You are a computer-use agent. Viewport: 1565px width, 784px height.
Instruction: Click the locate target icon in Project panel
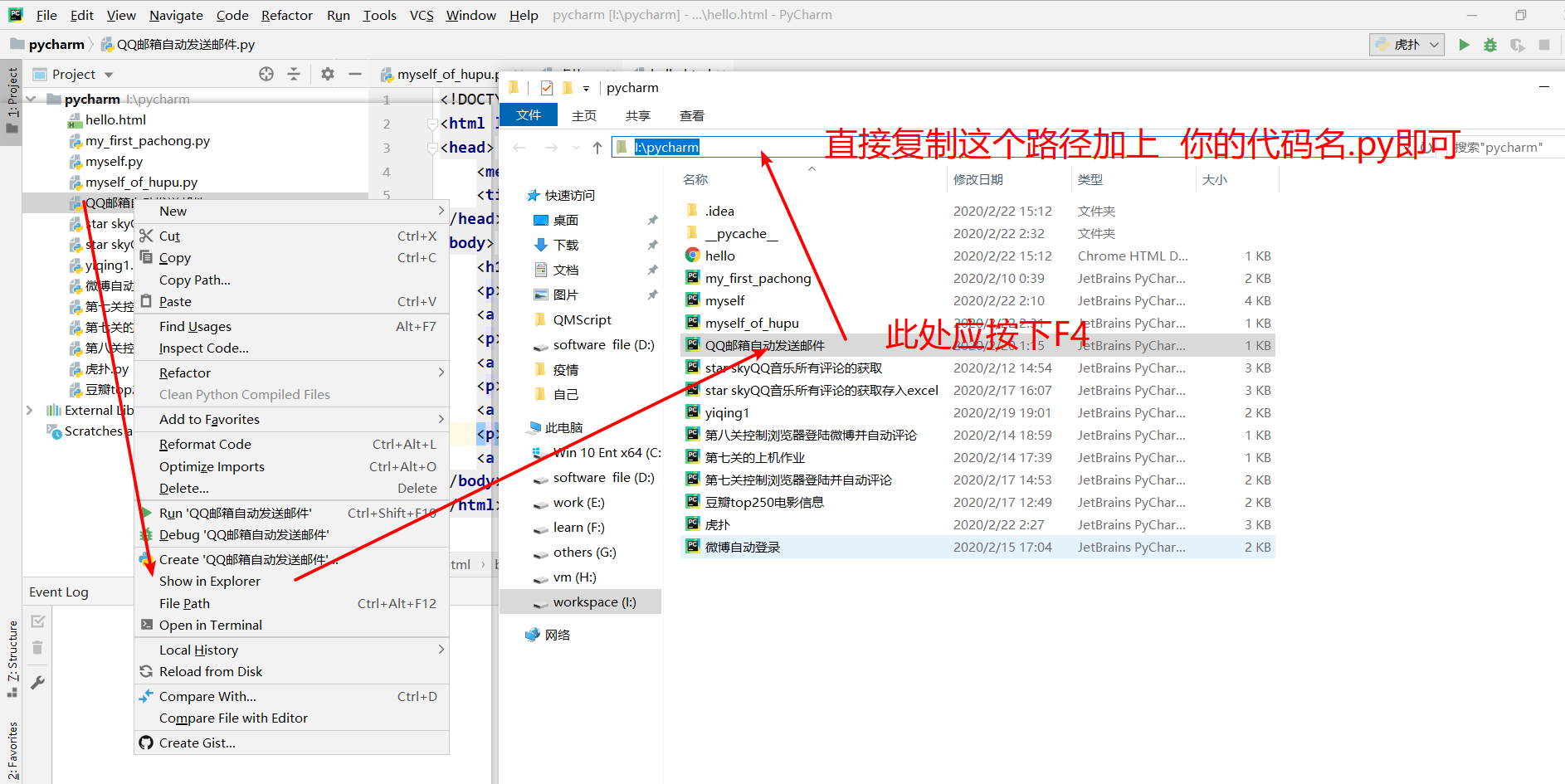click(x=266, y=74)
